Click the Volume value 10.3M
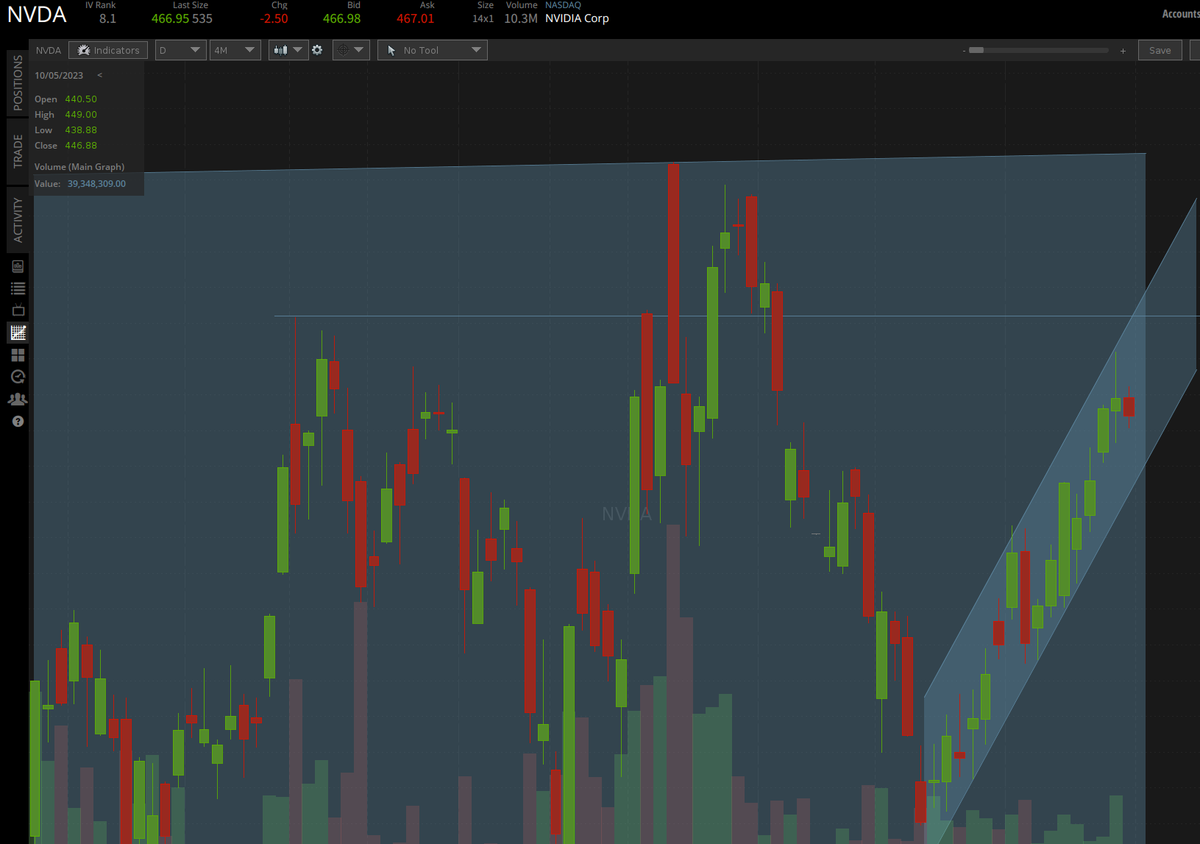The image size is (1200, 844). [520, 18]
